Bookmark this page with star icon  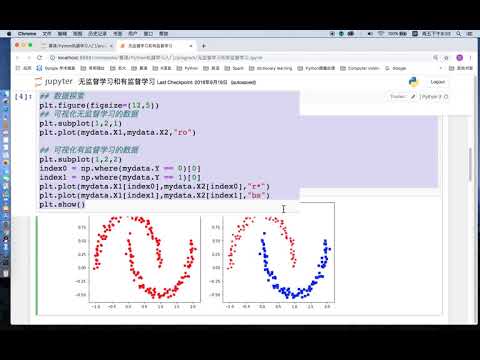[x=446, y=58]
